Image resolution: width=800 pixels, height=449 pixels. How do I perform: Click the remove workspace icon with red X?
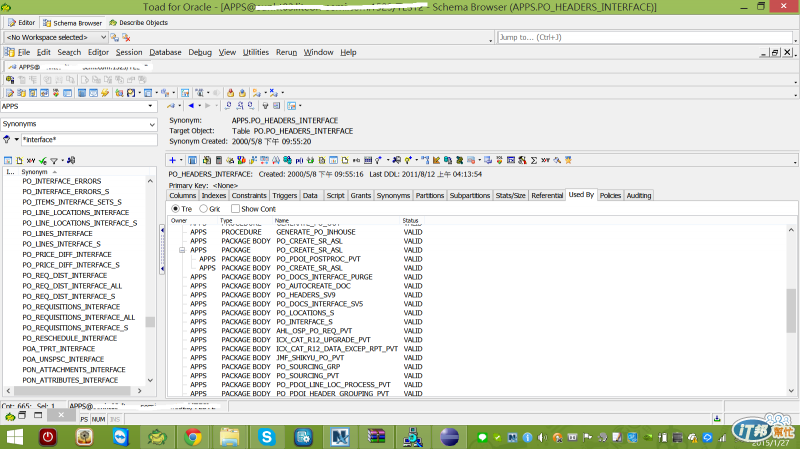tap(127, 37)
